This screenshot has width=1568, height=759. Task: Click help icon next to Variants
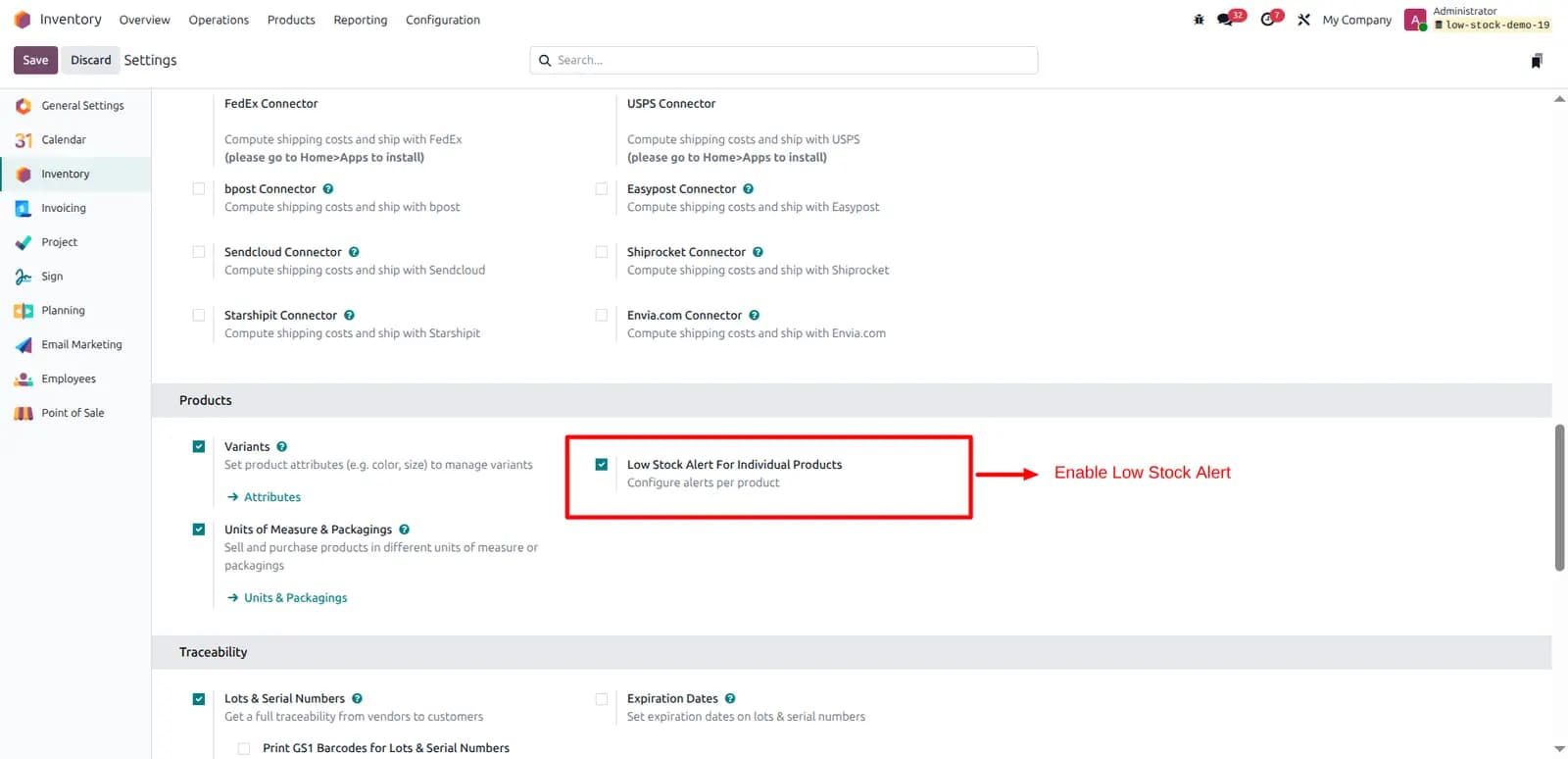pos(282,447)
